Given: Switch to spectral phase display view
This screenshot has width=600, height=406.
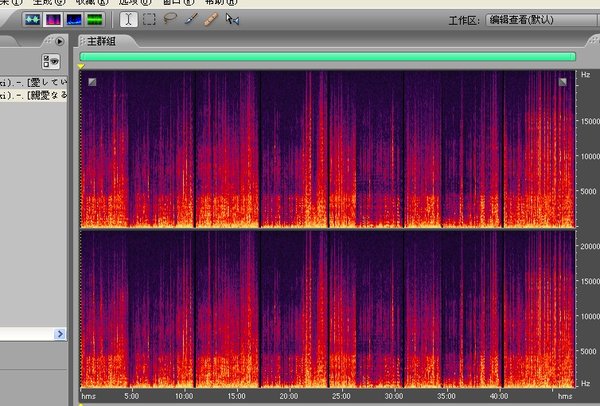Looking at the screenshot, I should tap(95, 19).
